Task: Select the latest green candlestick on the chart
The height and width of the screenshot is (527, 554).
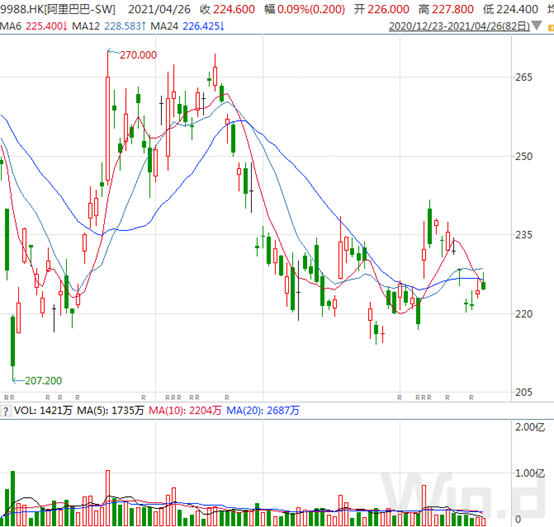Action: [483, 285]
